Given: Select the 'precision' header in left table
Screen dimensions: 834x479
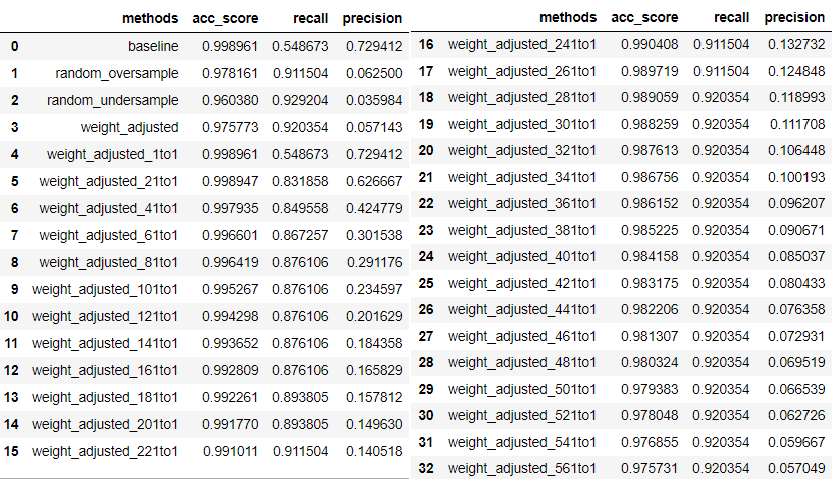Looking at the screenshot, I should pos(372,19).
